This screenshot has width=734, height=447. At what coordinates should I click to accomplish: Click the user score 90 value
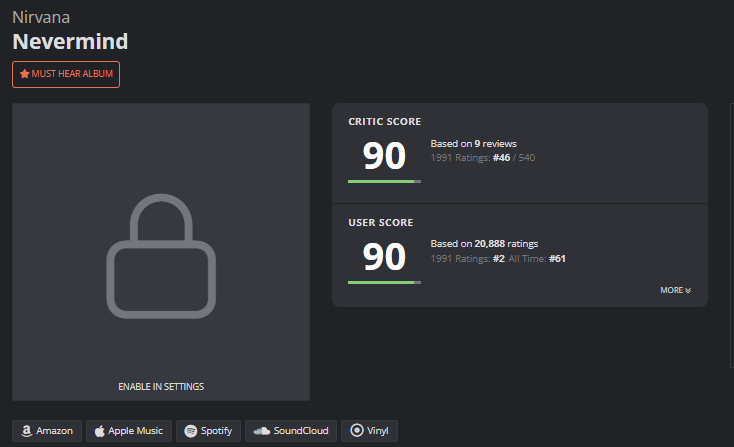tap(384, 257)
